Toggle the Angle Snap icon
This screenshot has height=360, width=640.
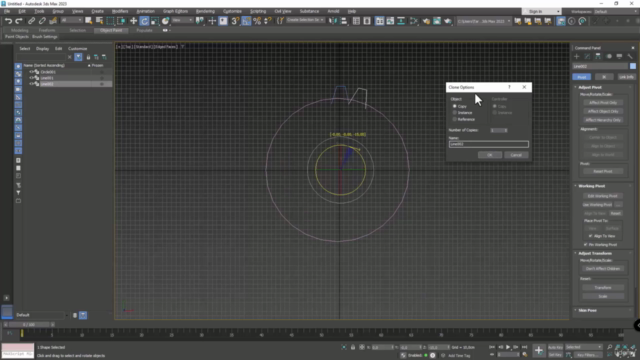pyautogui.click(x=246, y=21)
